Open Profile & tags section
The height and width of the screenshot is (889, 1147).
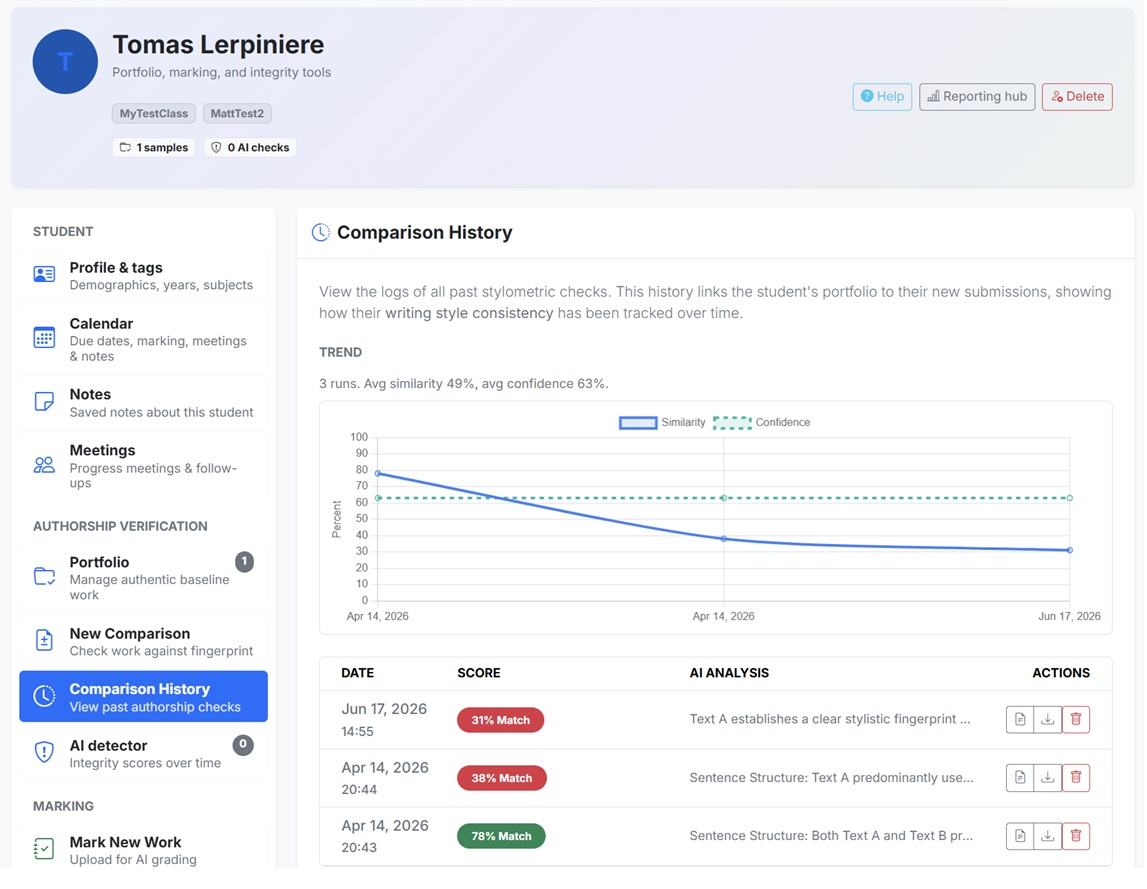point(143,276)
